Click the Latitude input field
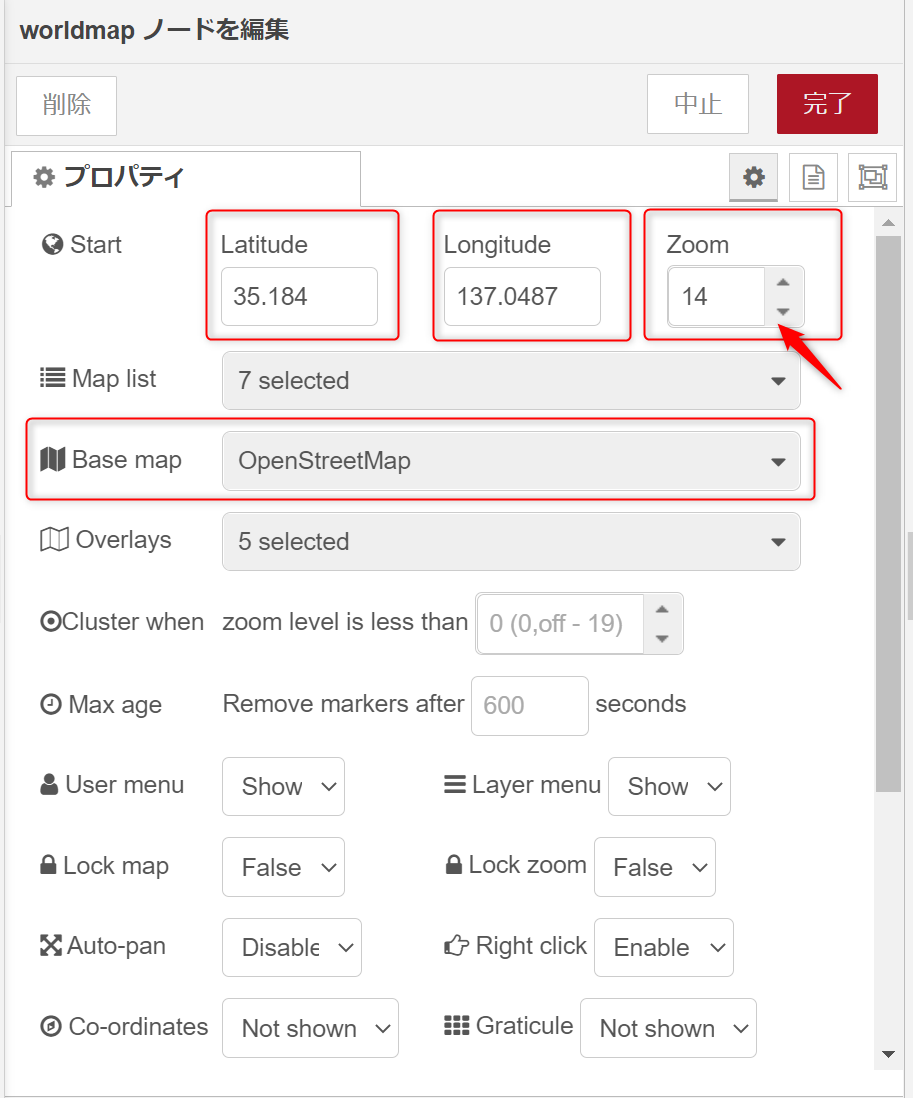The height and width of the screenshot is (1098, 913). click(x=300, y=296)
